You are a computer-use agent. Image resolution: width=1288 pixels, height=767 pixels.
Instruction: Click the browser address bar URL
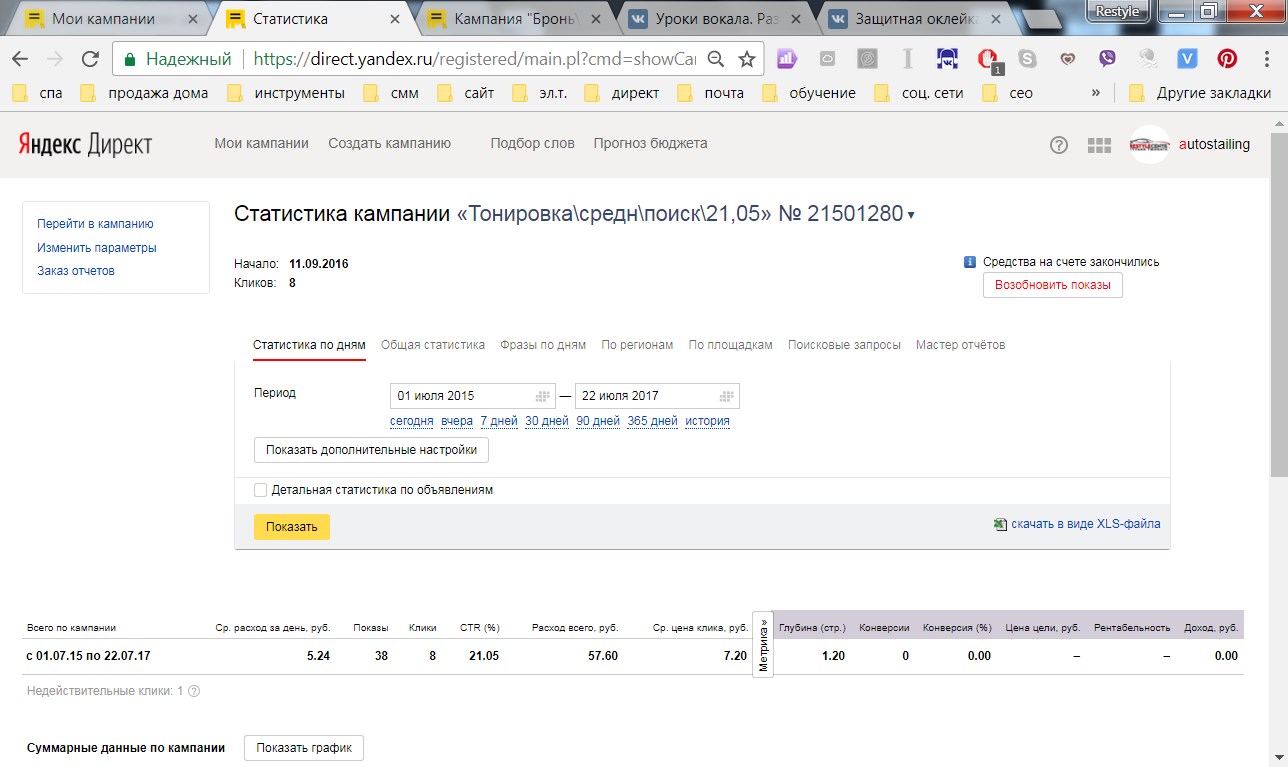coord(474,59)
